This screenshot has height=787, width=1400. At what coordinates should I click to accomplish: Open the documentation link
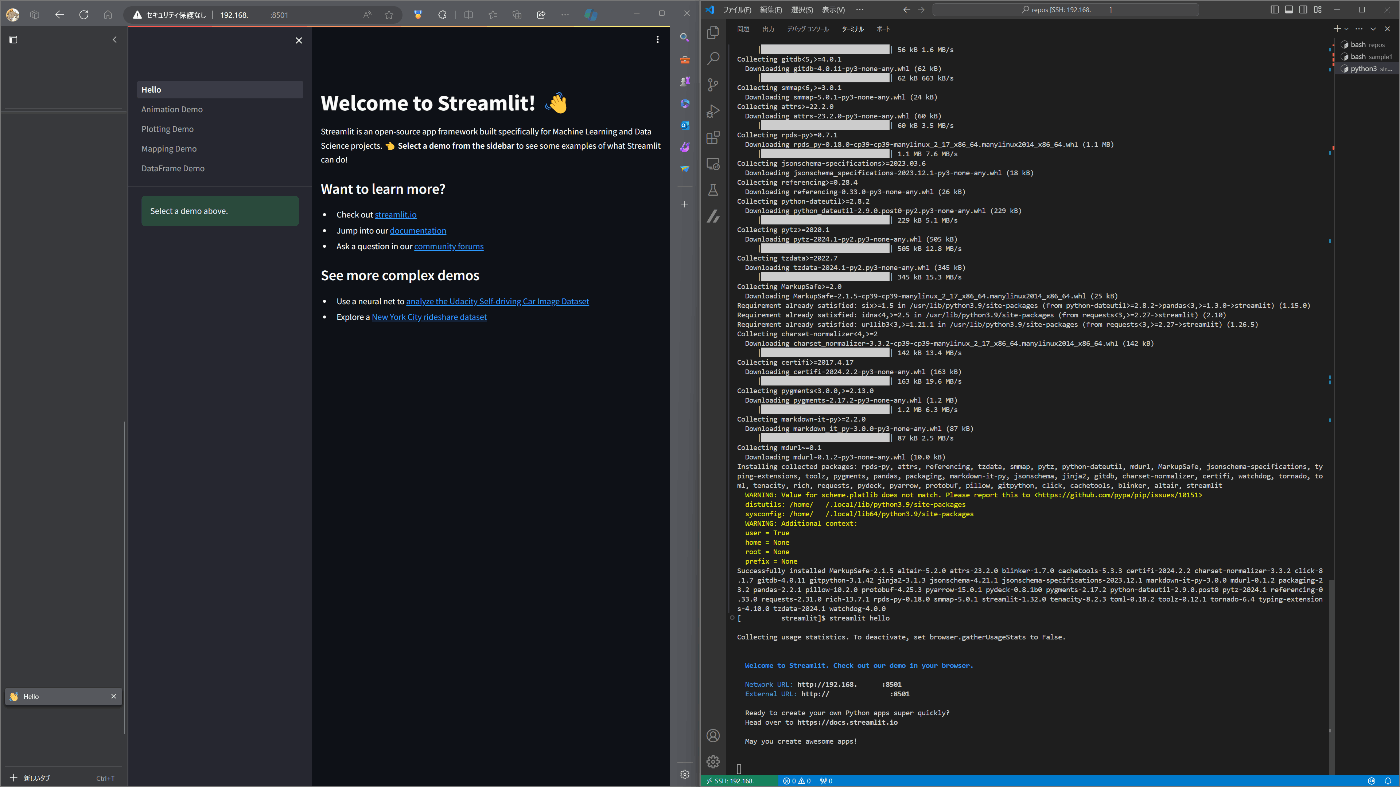click(x=418, y=231)
